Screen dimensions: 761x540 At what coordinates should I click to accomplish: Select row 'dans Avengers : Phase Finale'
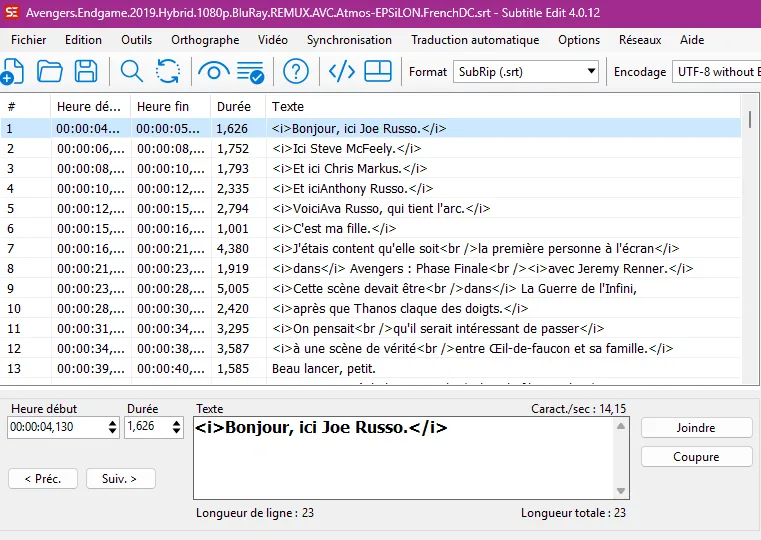371,268
